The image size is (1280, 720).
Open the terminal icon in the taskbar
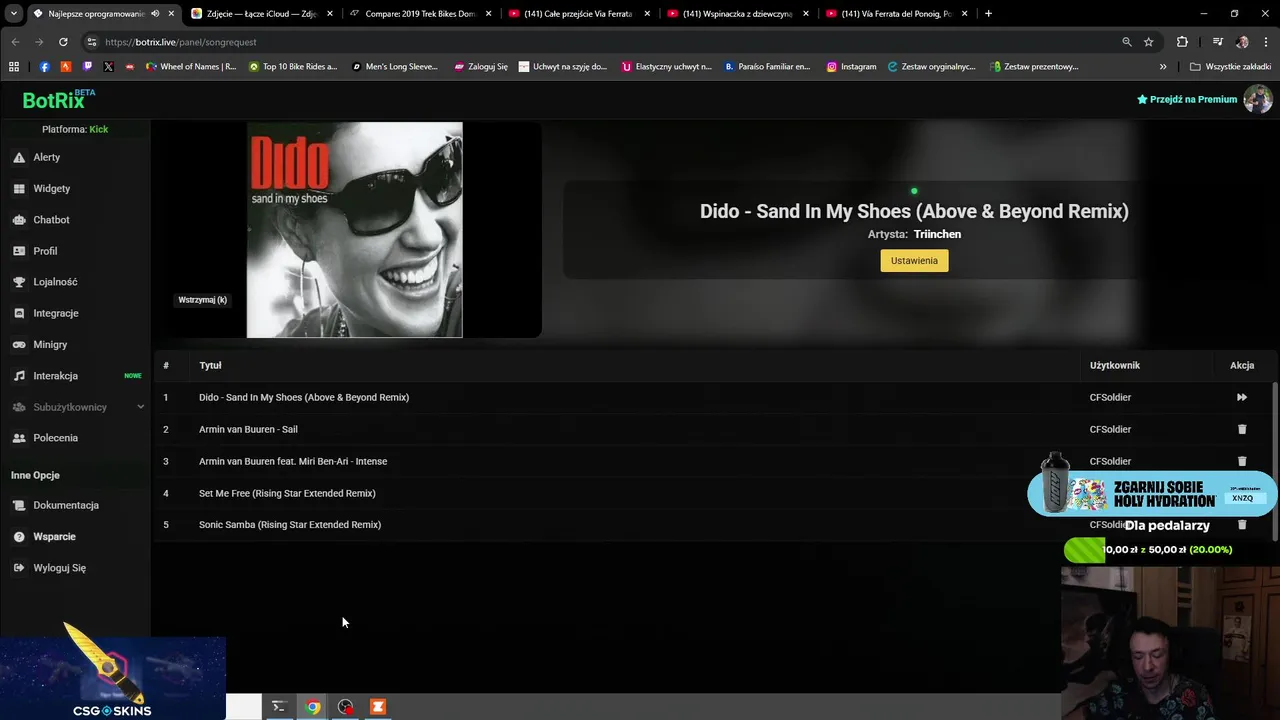coord(279,707)
